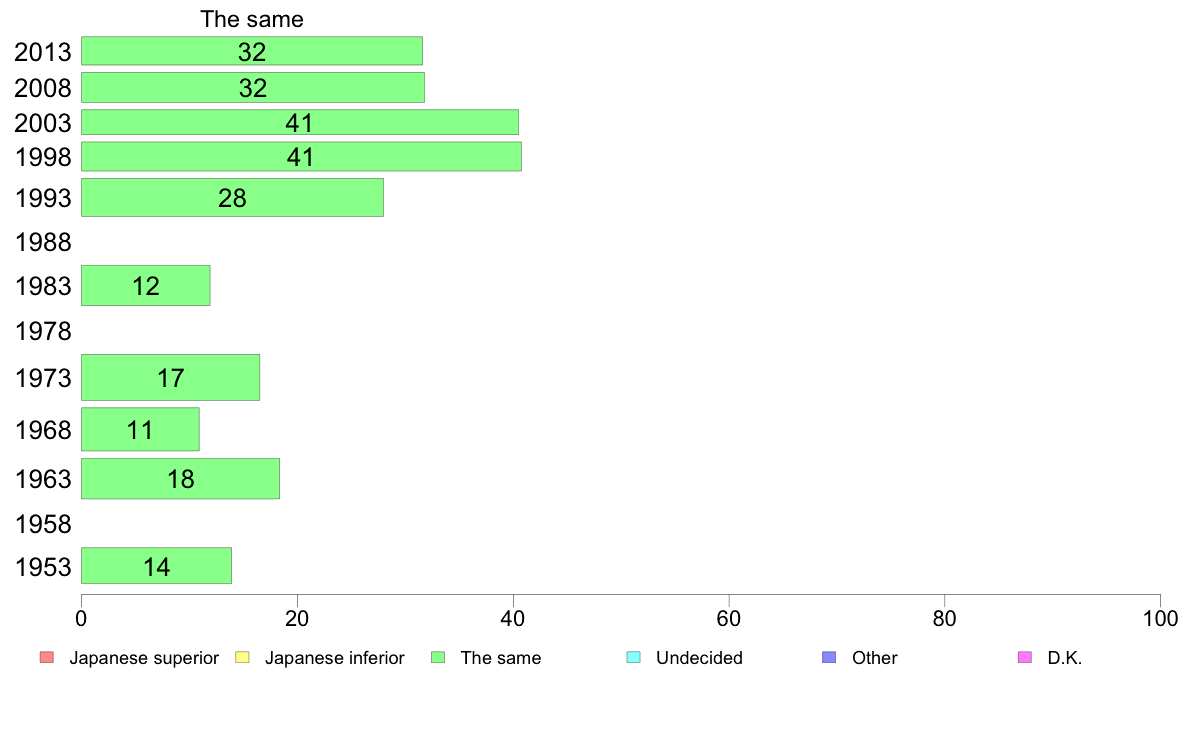The image size is (1188, 736).
Task: Select the 2013 bar showing 32
Action: click(252, 51)
